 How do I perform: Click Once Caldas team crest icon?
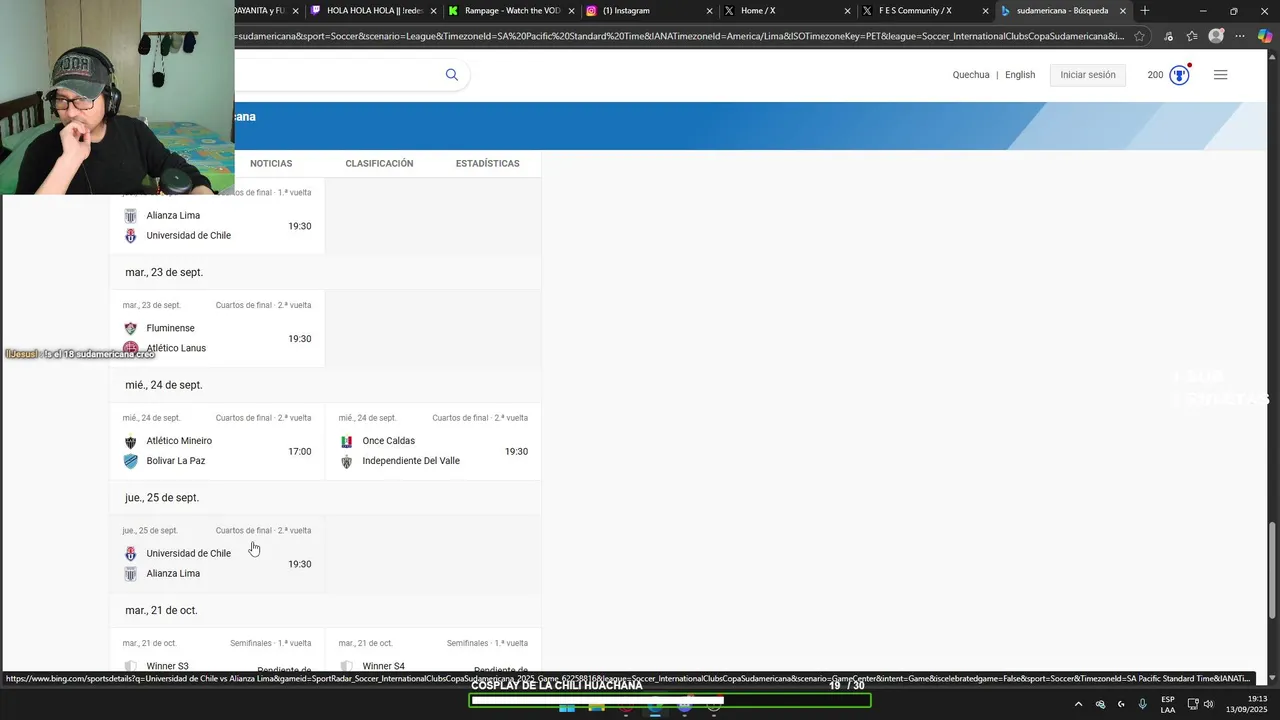(x=346, y=441)
